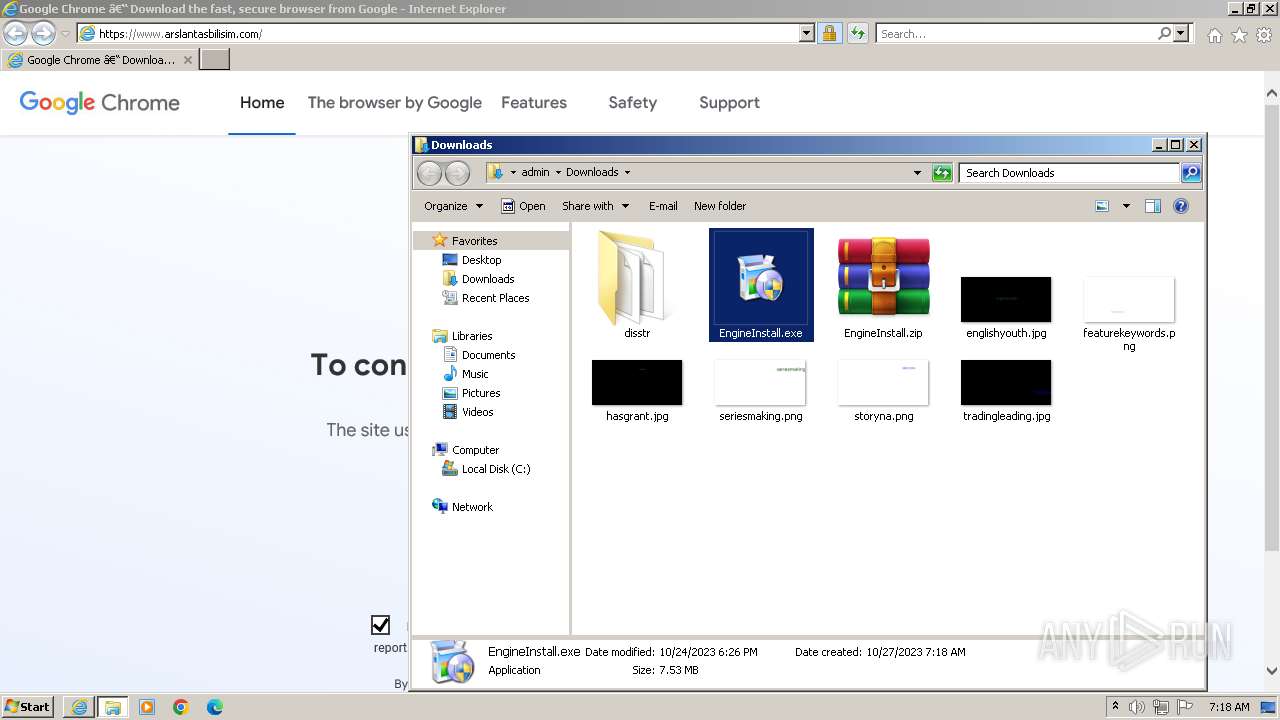Viewport: 1280px width, 720px height.
Task: Select Recent Places in navigation pane
Action: (x=495, y=298)
